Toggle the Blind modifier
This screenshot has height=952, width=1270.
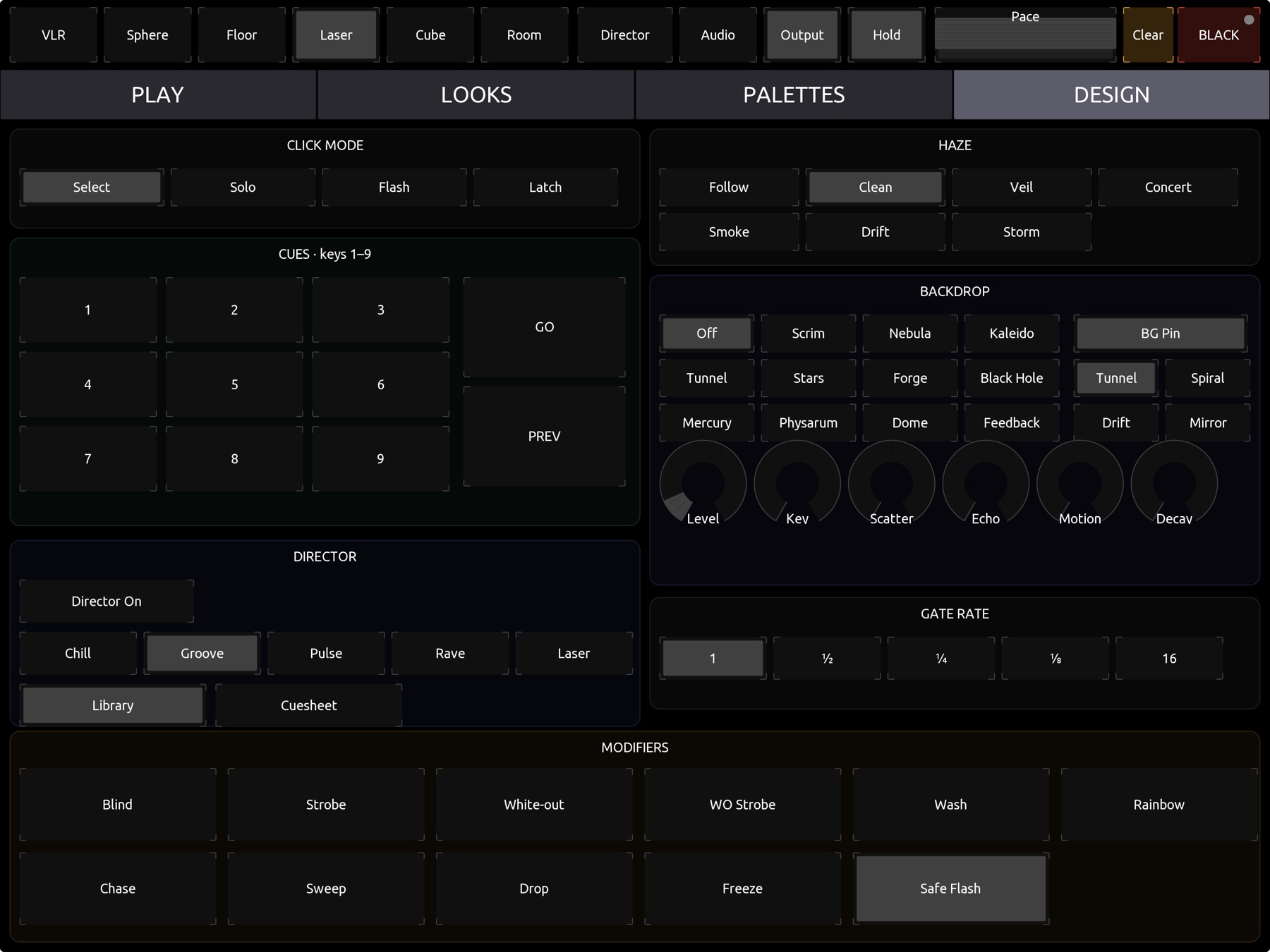pos(118,804)
